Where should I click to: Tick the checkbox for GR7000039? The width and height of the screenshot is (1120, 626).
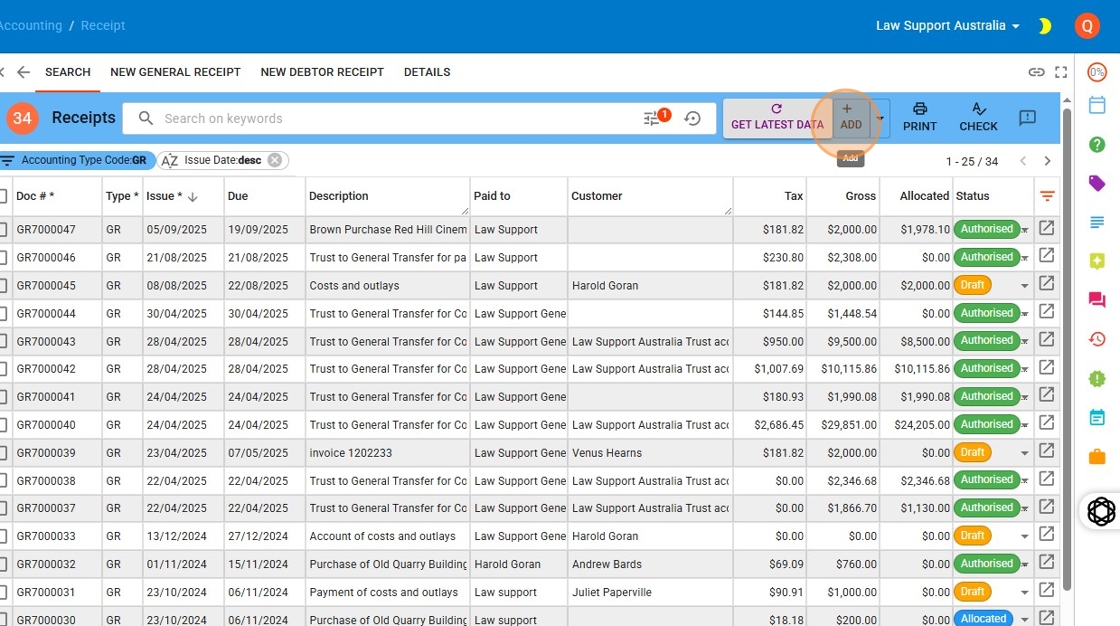(3, 453)
